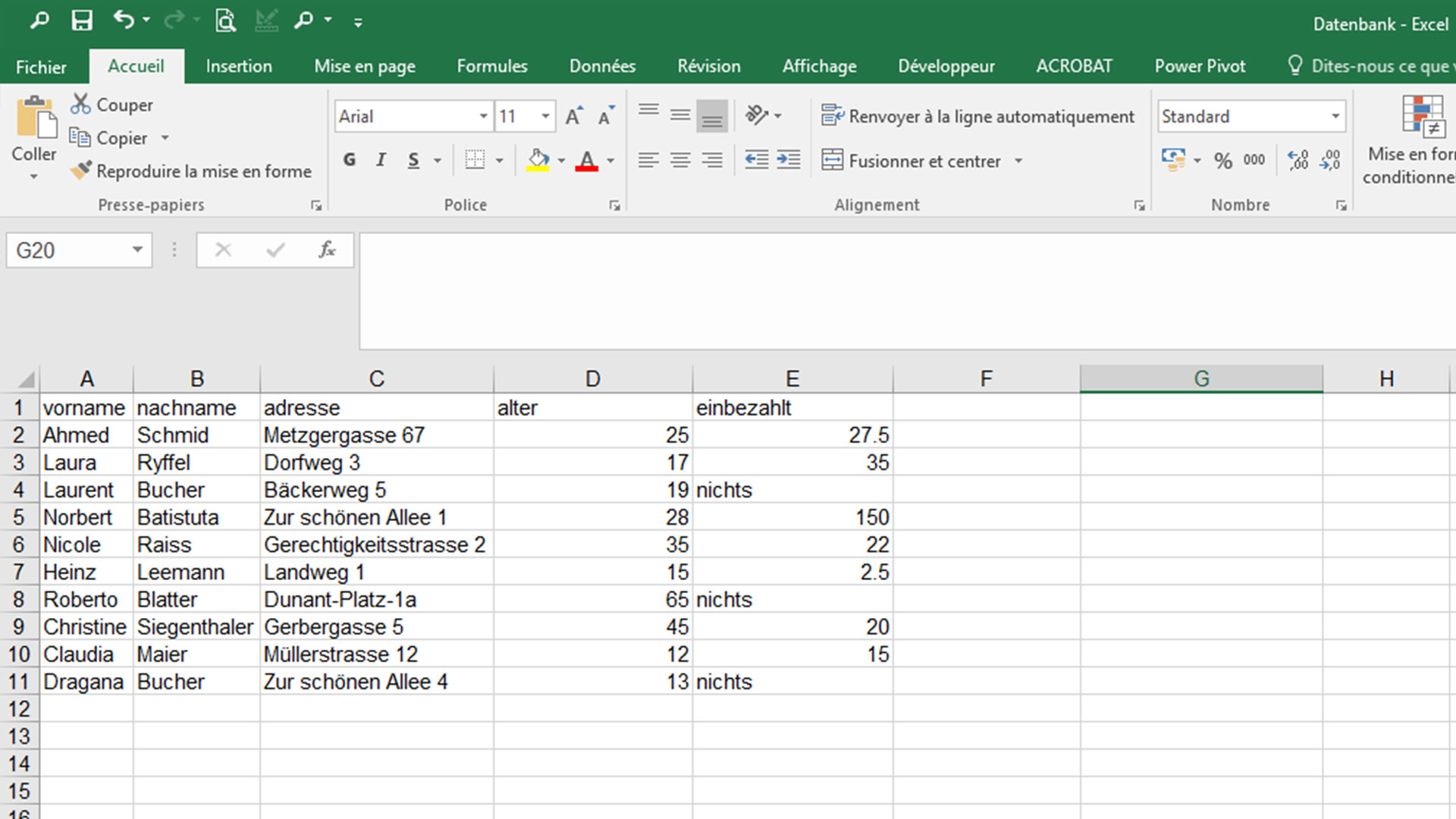Switch to the Formules ribbon tab
1456x819 pixels.
click(x=491, y=66)
